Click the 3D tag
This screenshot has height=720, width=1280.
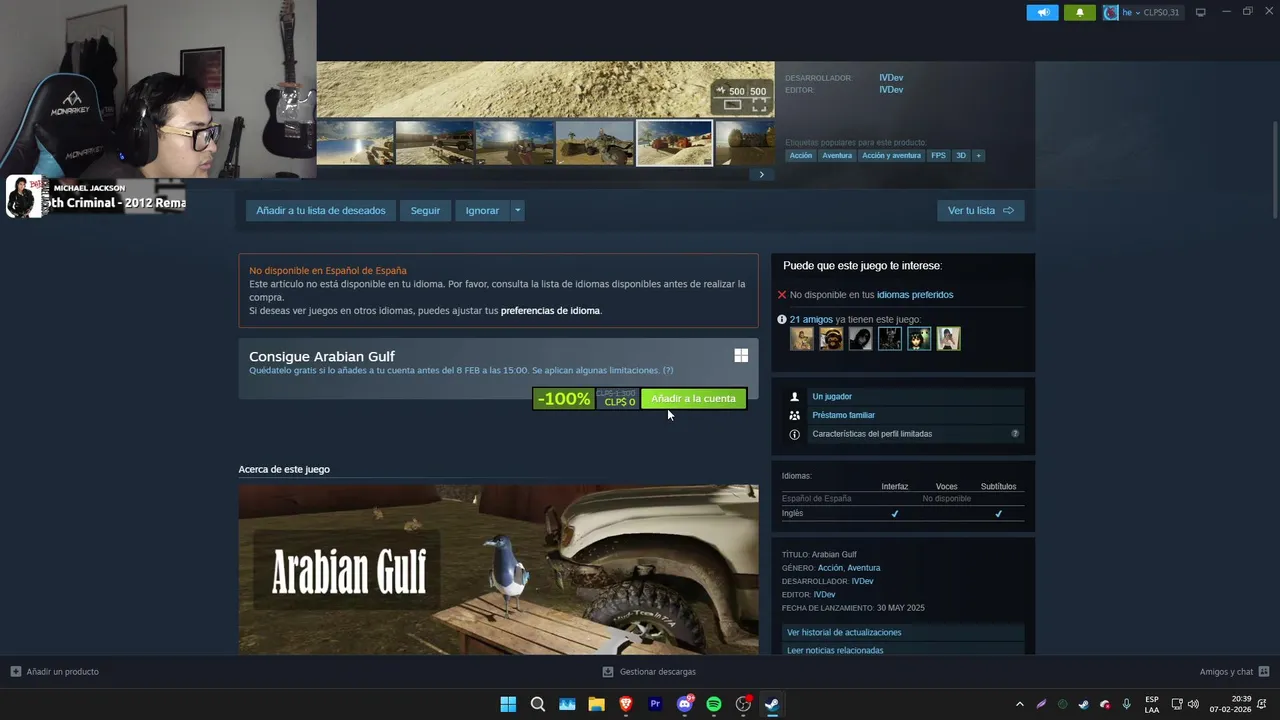tap(961, 155)
